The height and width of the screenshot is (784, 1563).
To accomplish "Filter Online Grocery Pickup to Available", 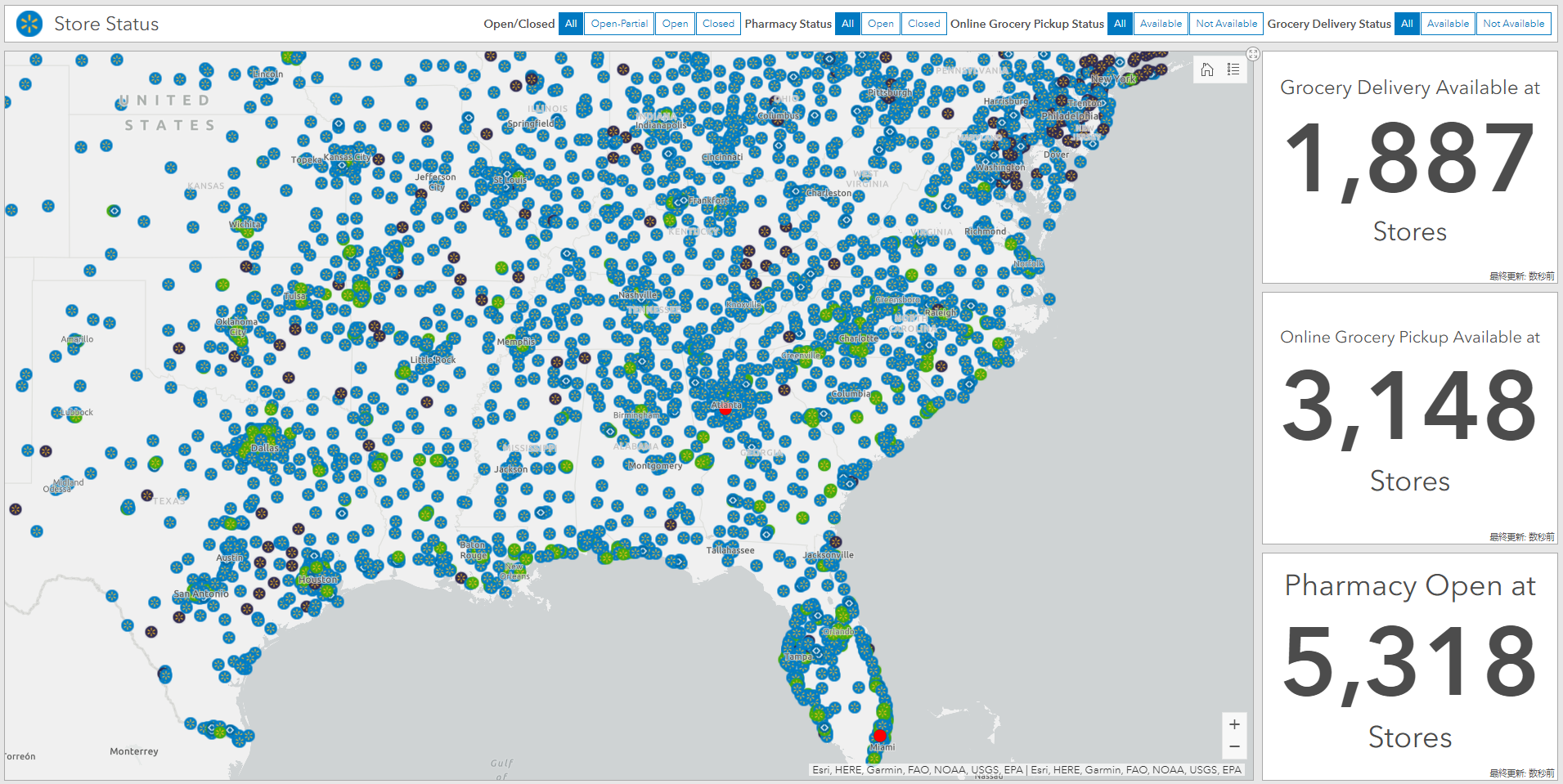I will click(x=1161, y=24).
